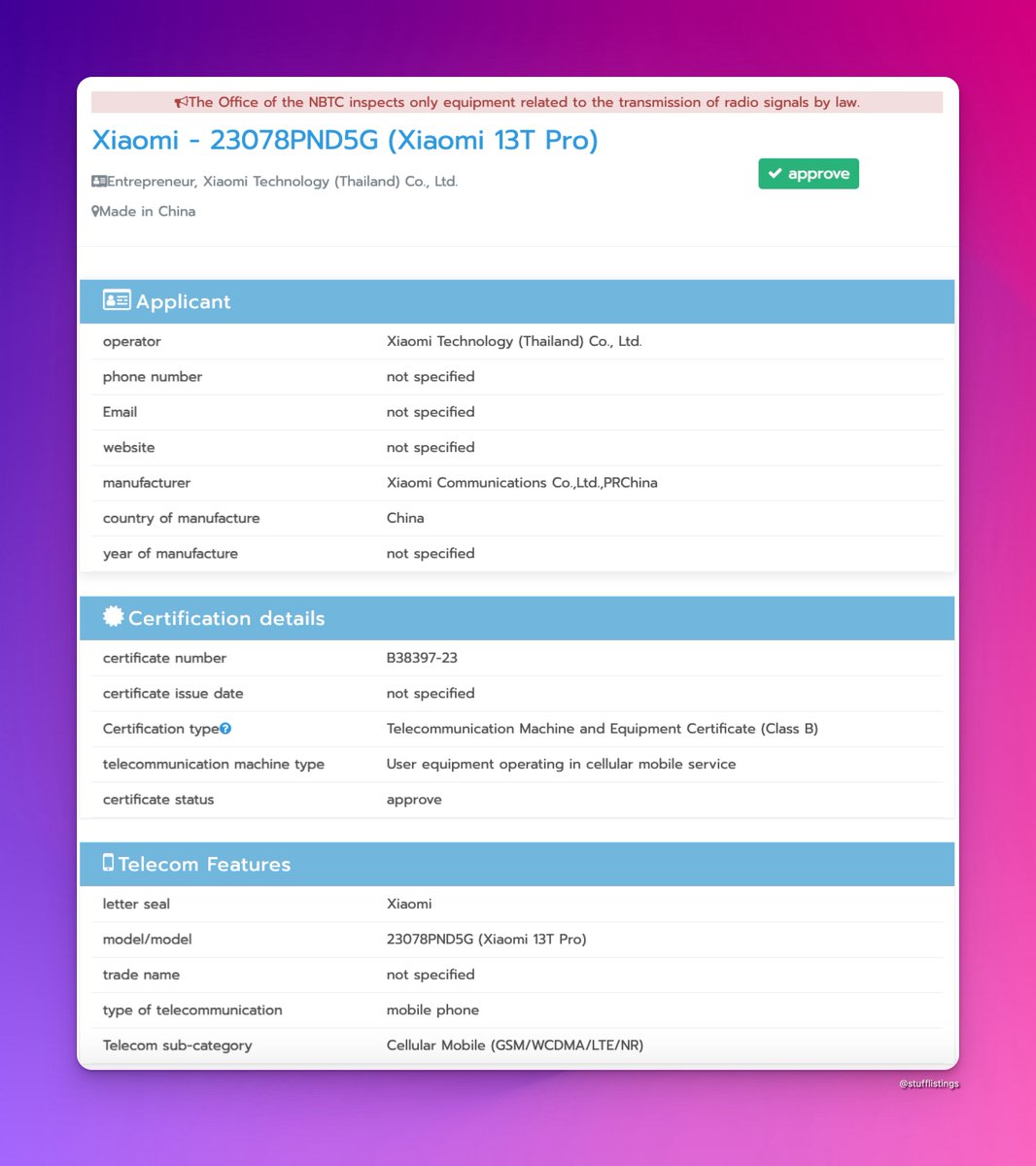Expand the Certification details section
This screenshot has width=1036, height=1166.
(516, 617)
